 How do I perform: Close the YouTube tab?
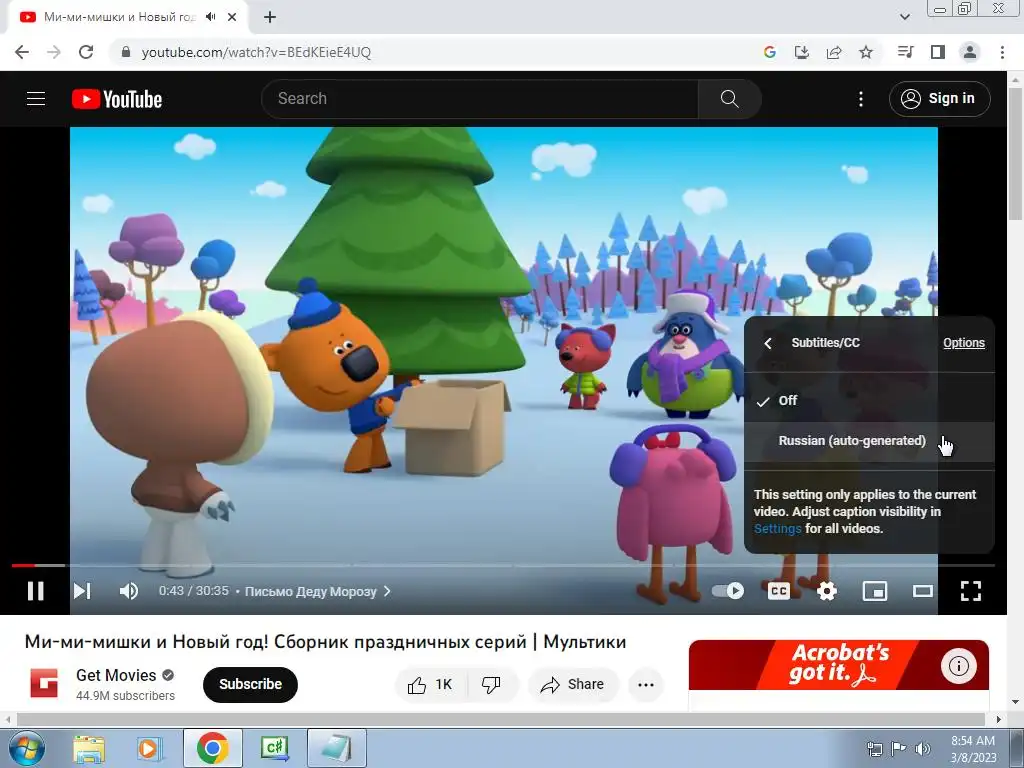[232, 17]
